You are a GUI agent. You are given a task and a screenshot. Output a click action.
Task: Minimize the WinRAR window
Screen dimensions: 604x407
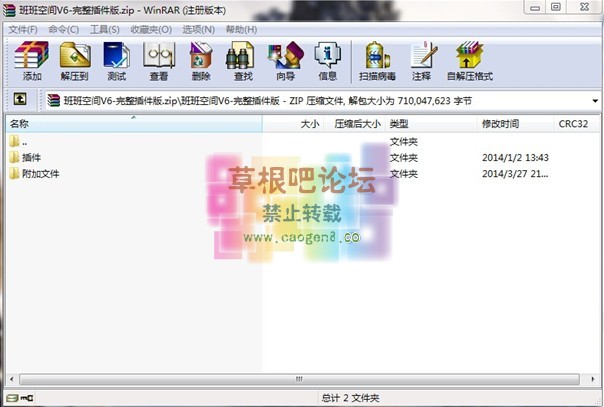click(535, 7)
